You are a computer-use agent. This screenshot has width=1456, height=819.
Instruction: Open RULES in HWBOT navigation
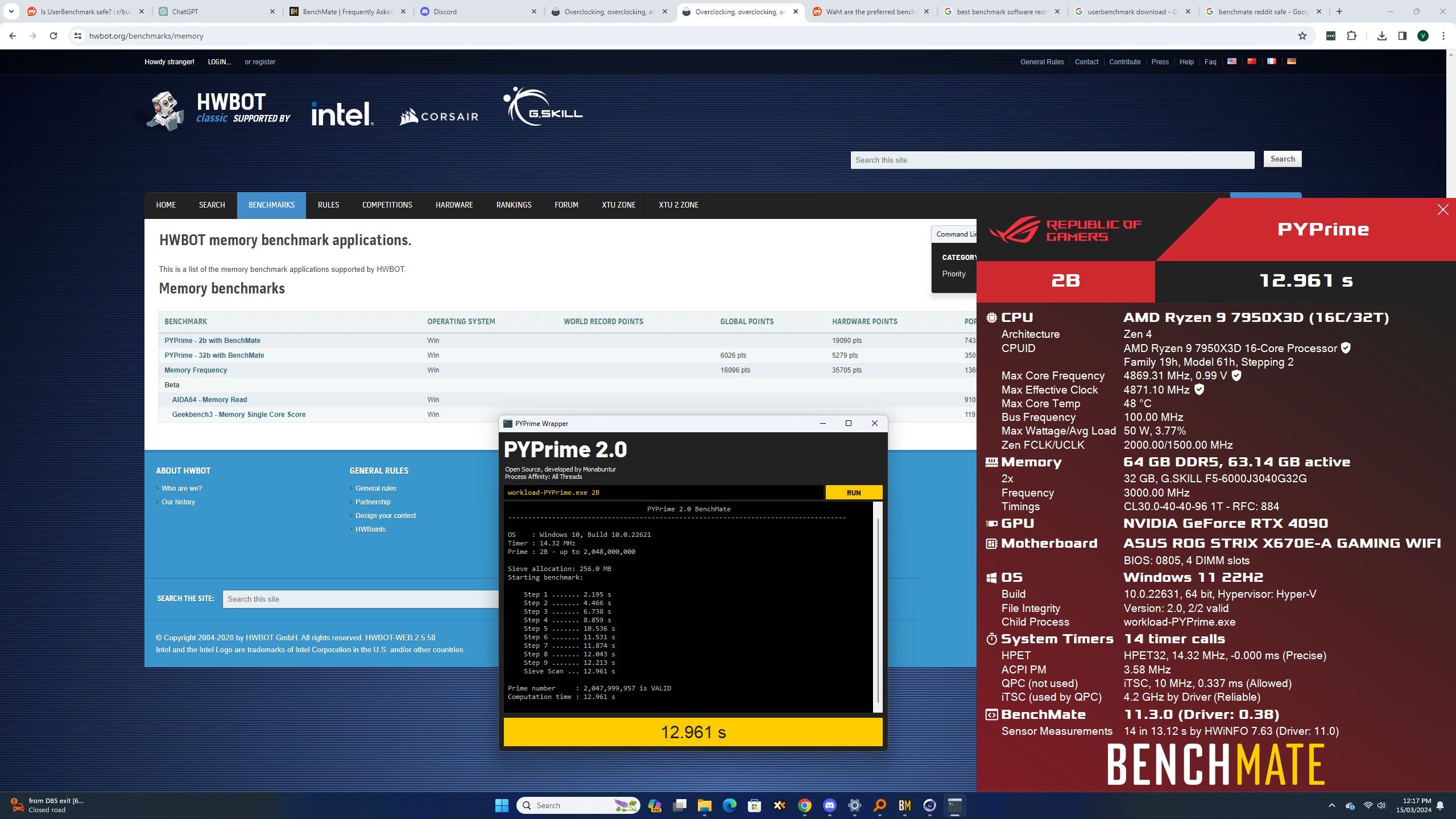click(x=328, y=205)
